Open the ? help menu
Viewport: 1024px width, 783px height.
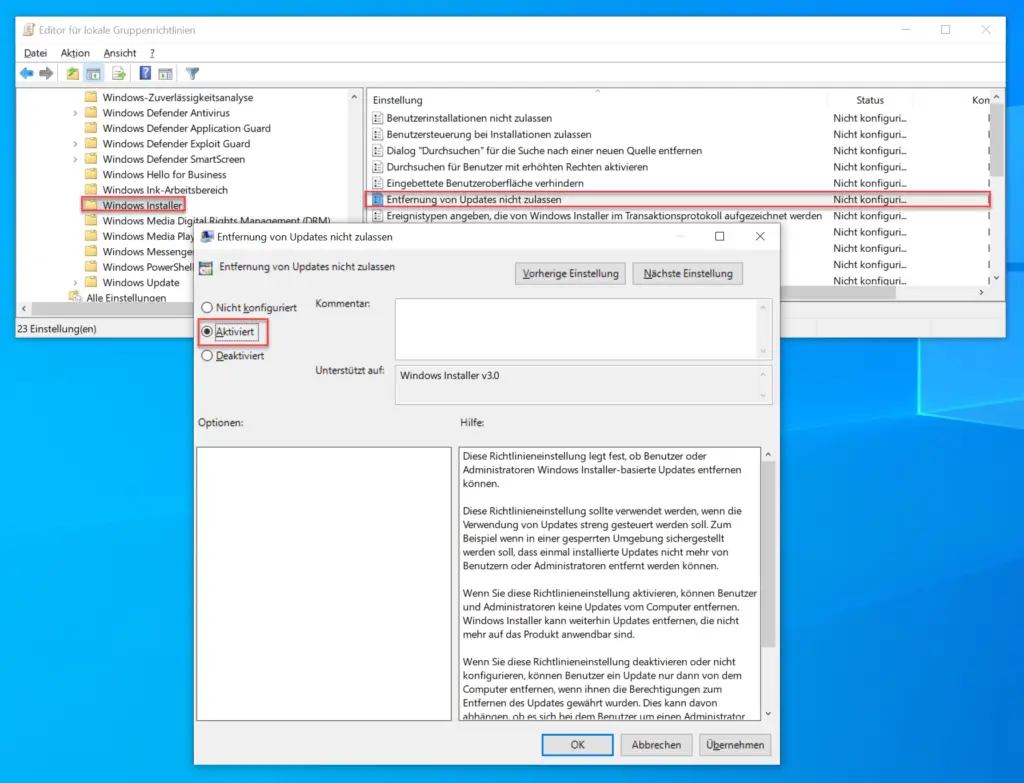(152, 53)
